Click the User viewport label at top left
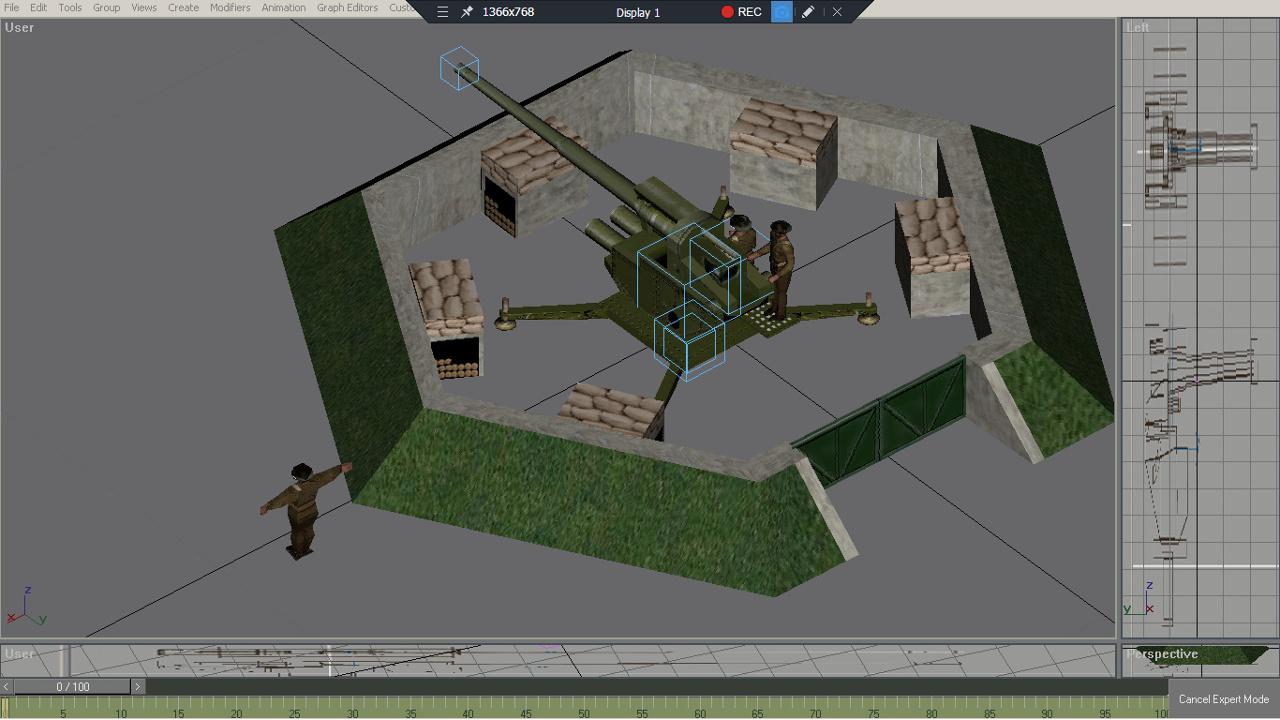Screen dimensions: 1280x720 [x=19, y=28]
